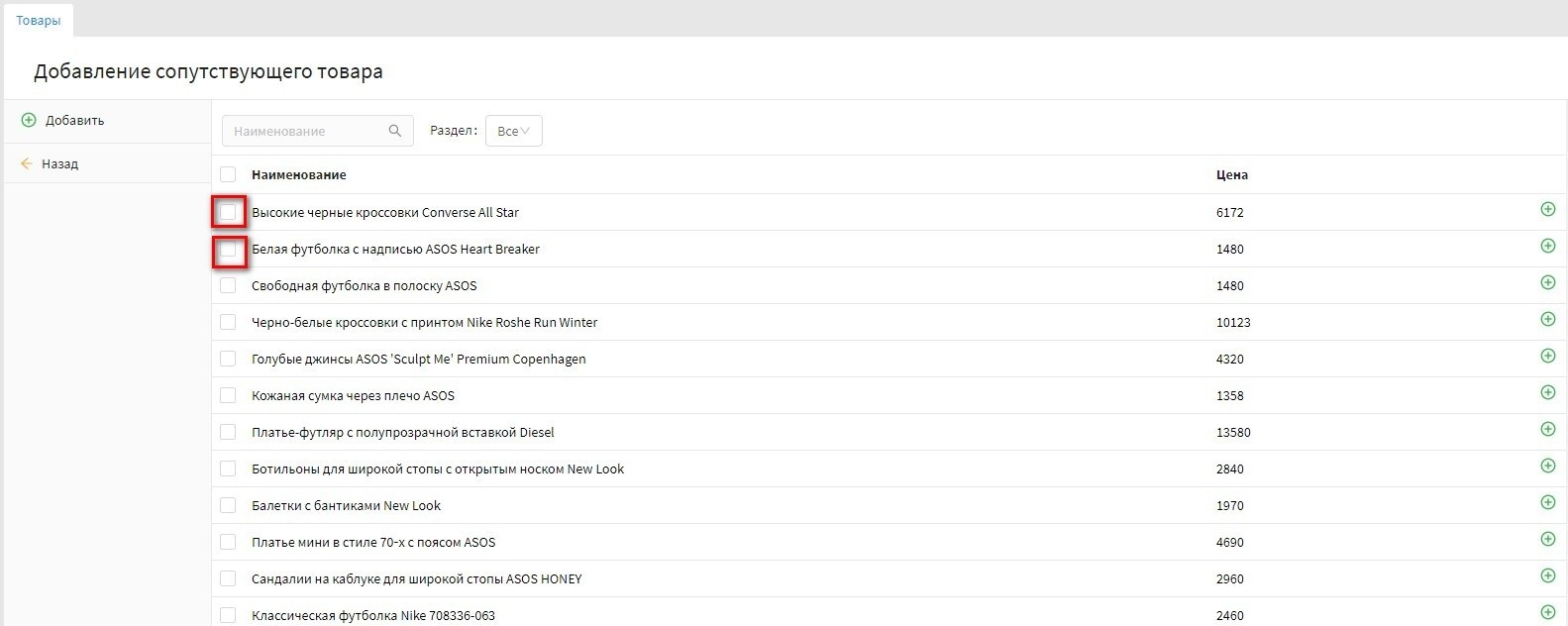Check the box for Converse All Star sneakers
The image size is (1568, 626).
[x=228, y=212]
